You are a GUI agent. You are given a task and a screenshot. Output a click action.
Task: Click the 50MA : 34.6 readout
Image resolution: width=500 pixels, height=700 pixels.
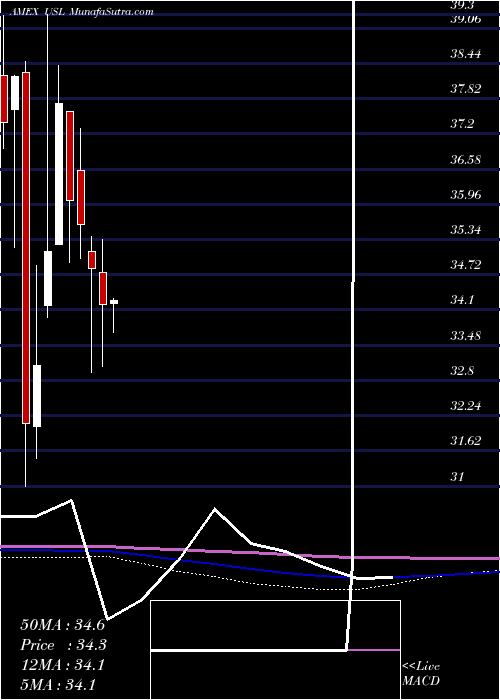[x=62, y=625]
